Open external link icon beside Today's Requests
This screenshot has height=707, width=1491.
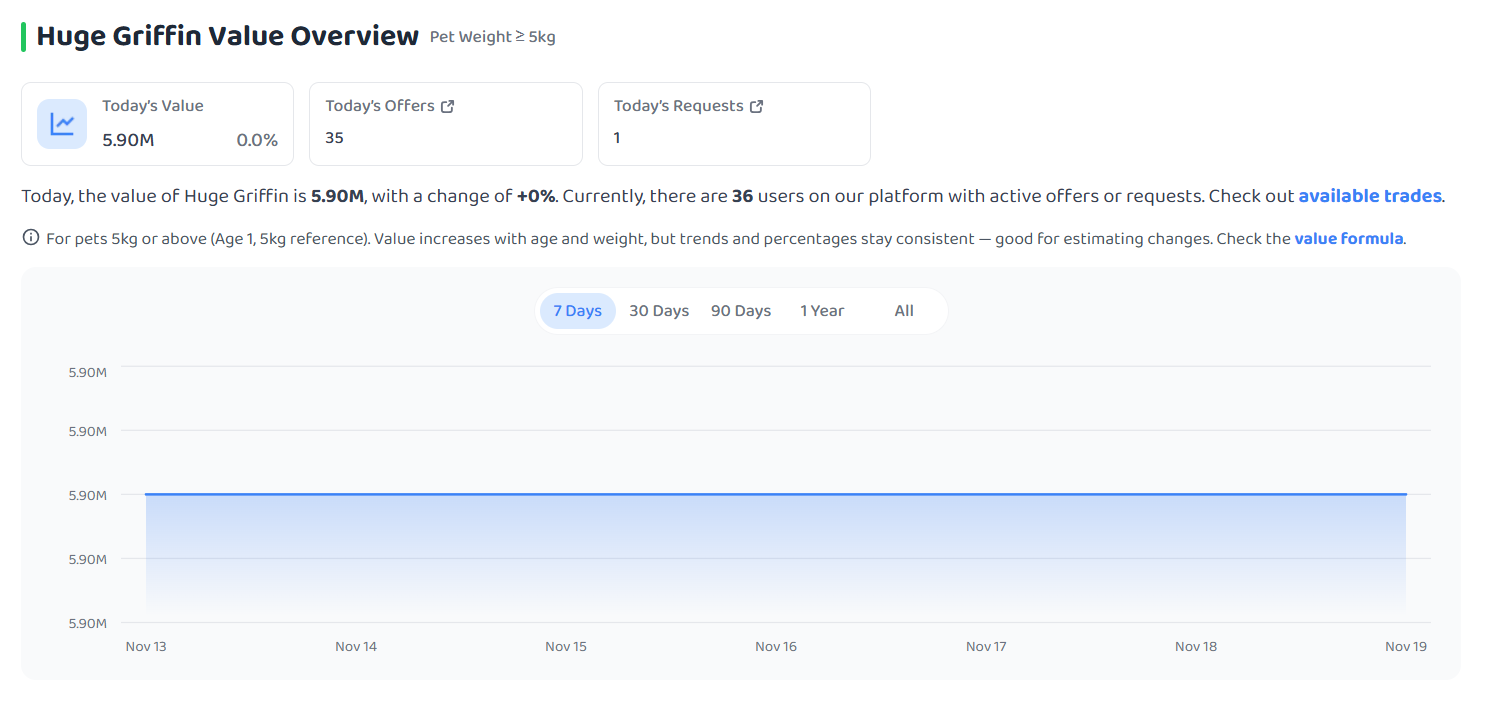pos(757,106)
